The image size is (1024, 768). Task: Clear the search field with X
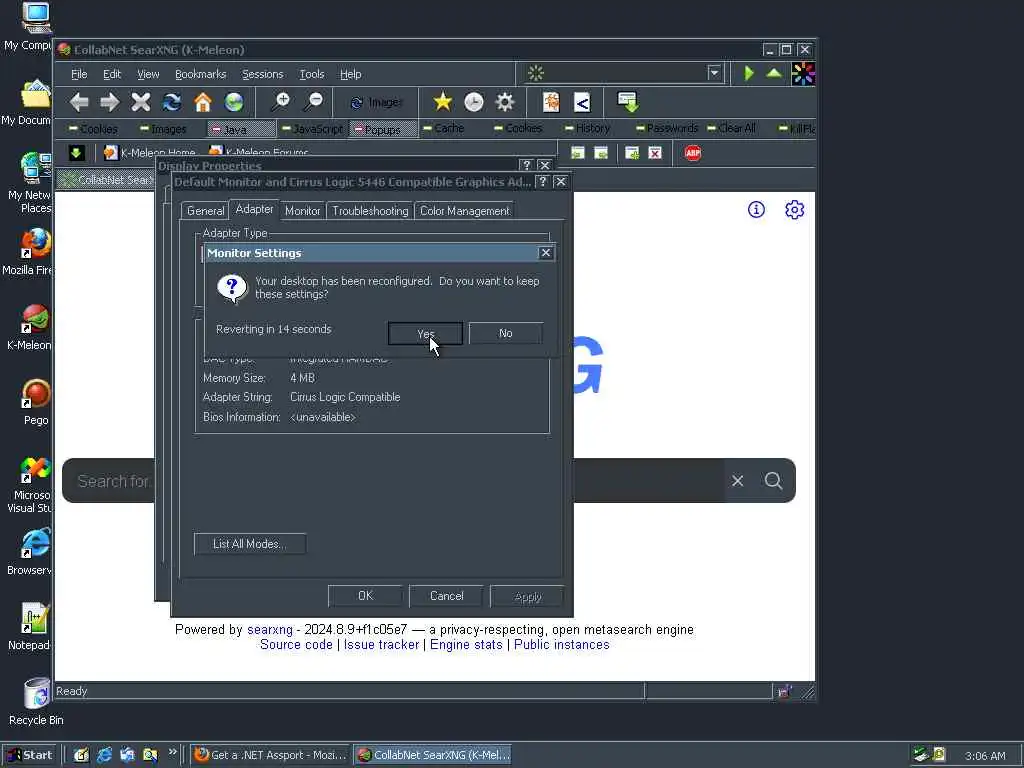coord(738,481)
